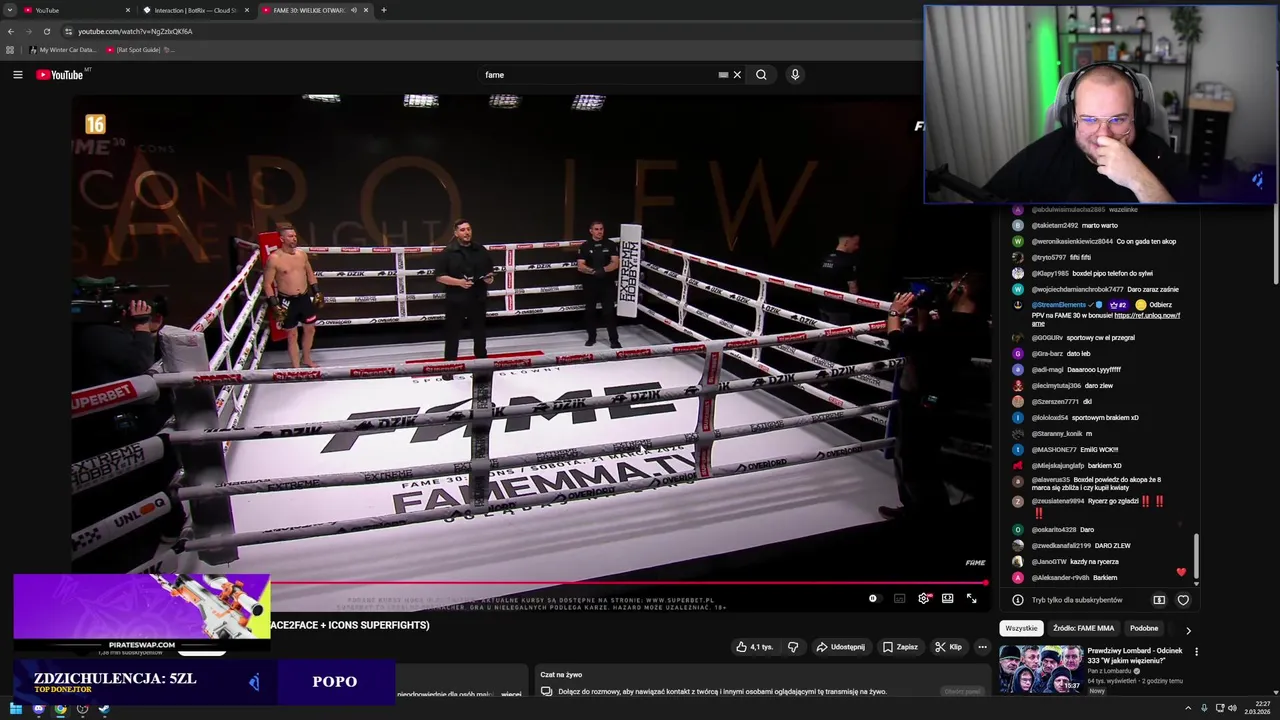Select the Źródło: FAME MMA chip
Image resolution: width=1280 pixels, height=720 pixels.
tap(1083, 629)
